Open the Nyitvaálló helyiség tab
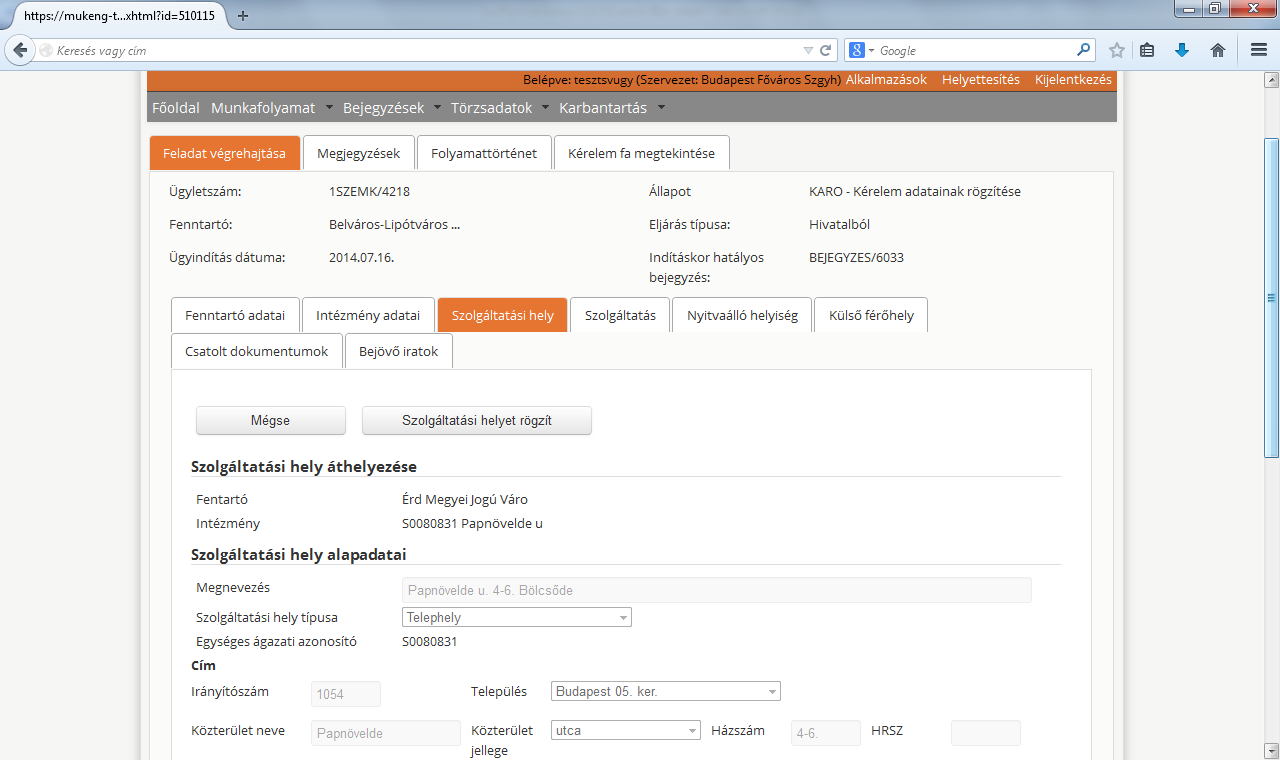The height and width of the screenshot is (760, 1280). click(x=742, y=315)
